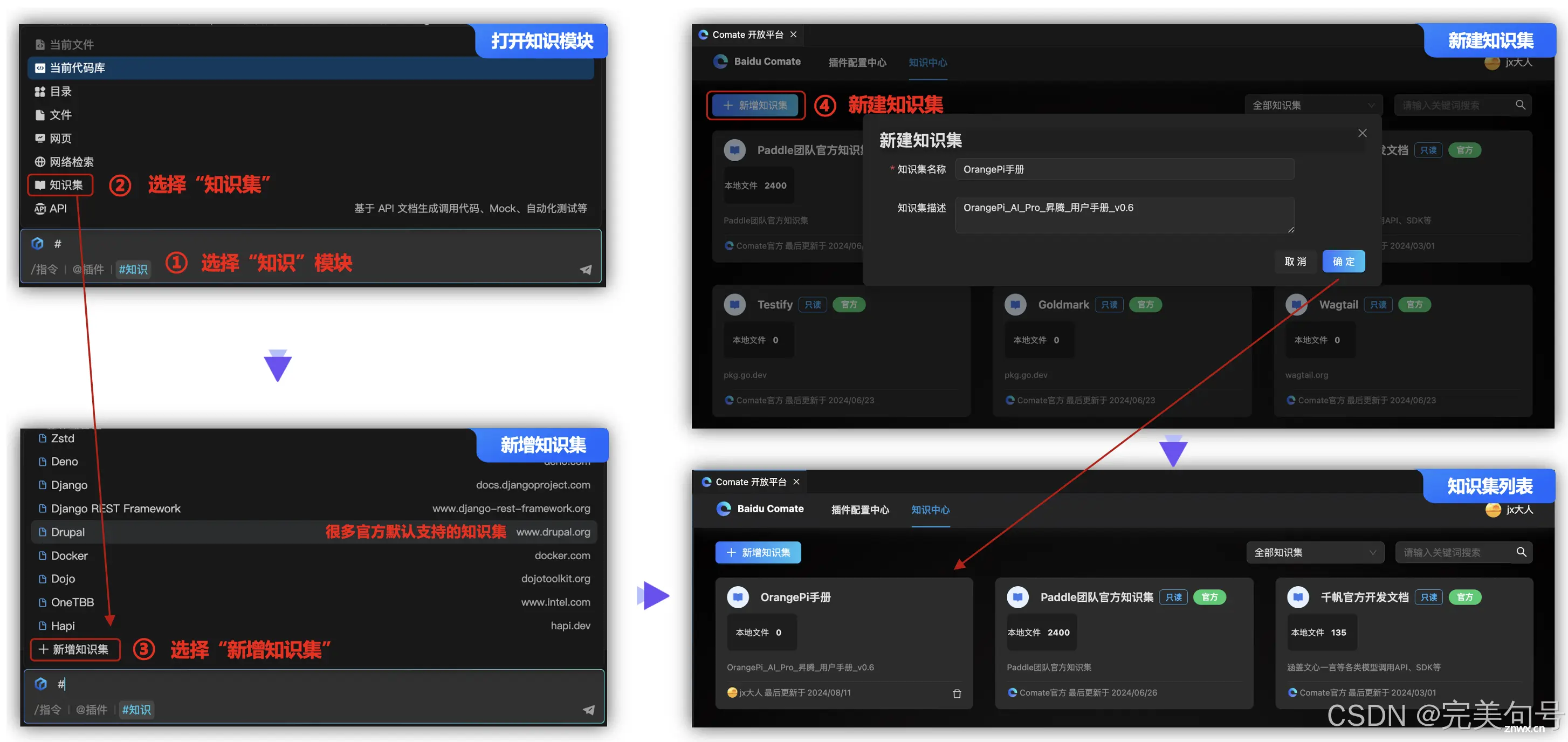
Task: Click 千帆官方开发文档 book icon in bottom-right window
Action: point(1298,597)
